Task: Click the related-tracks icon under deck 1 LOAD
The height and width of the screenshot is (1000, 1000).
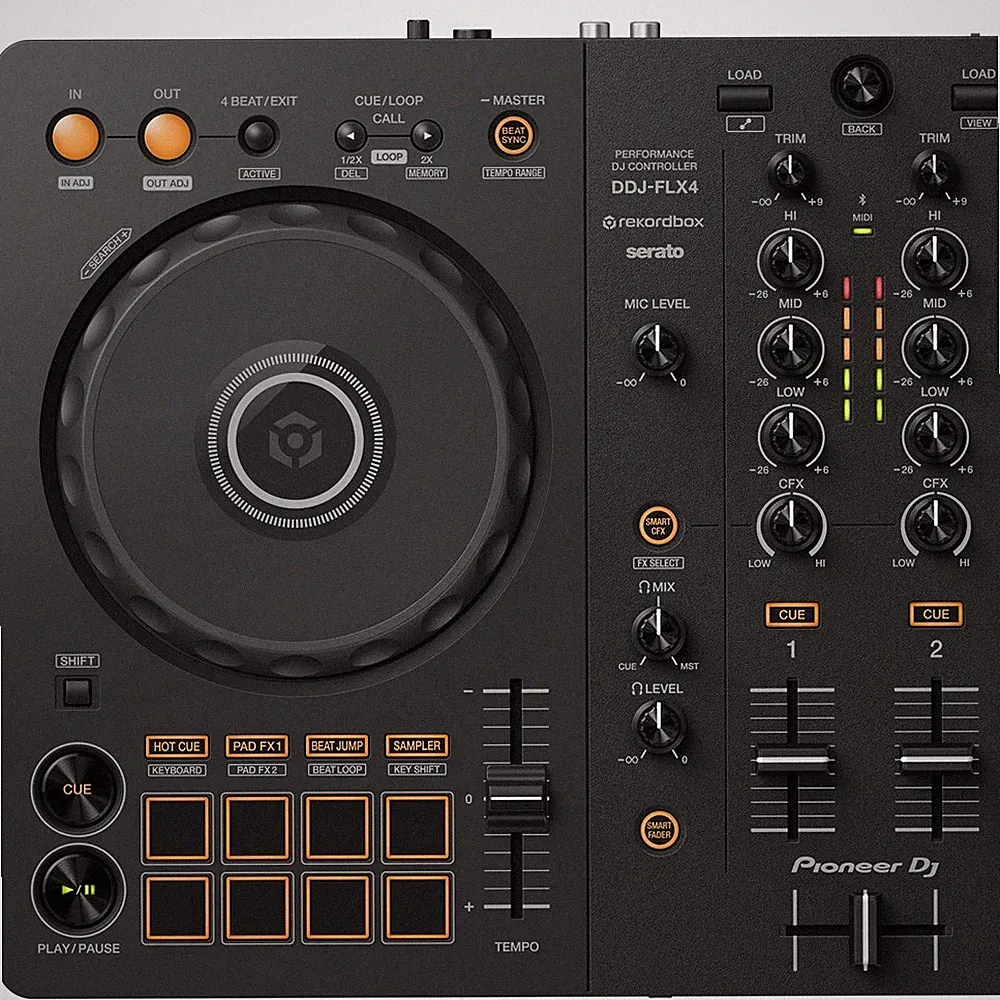Action: point(745,124)
